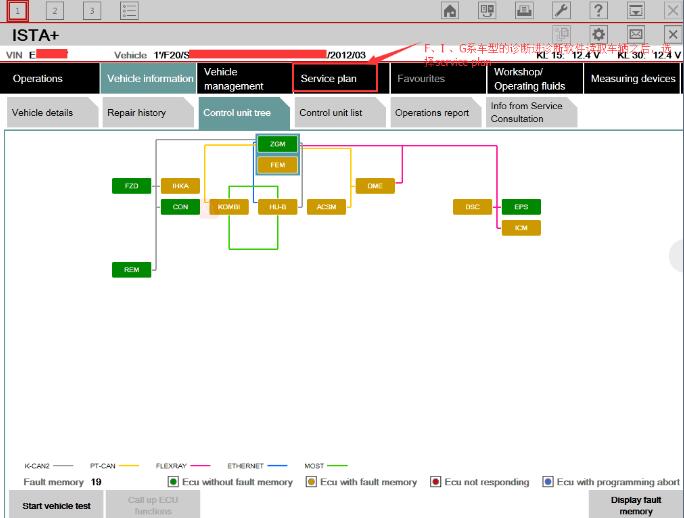Click Display fault memory button
This screenshot has width=684, height=518.
(x=636, y=505)
